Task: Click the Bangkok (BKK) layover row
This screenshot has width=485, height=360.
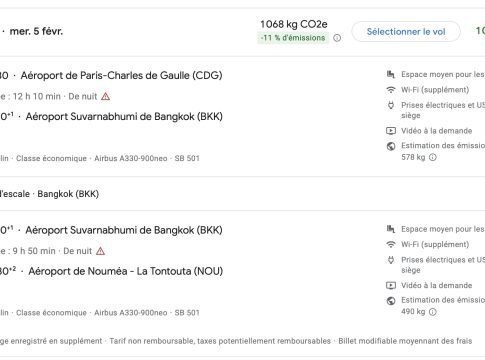Action: tap(242, 194)
